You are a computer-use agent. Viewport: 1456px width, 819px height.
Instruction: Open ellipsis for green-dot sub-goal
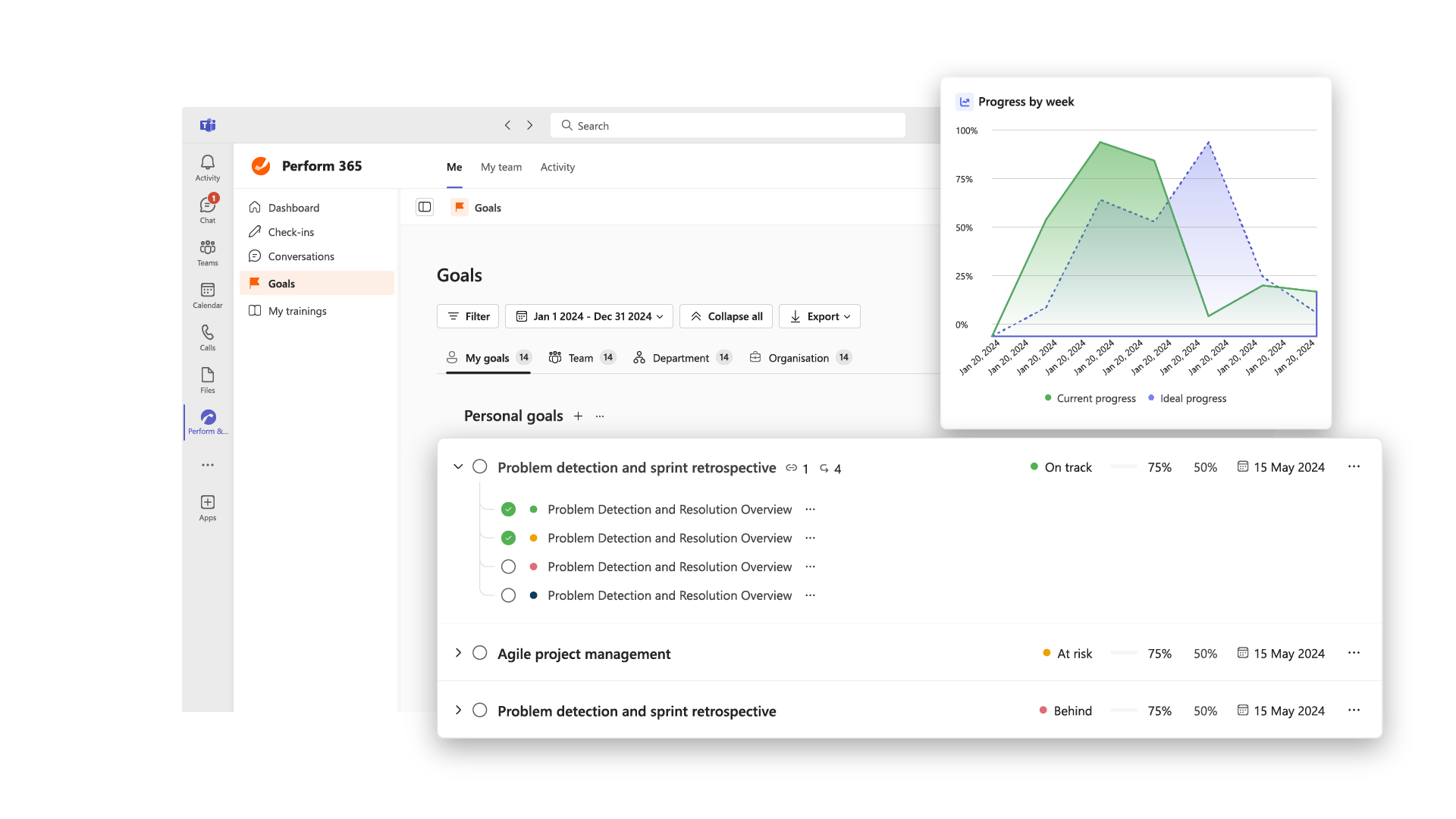pos(810,510)
